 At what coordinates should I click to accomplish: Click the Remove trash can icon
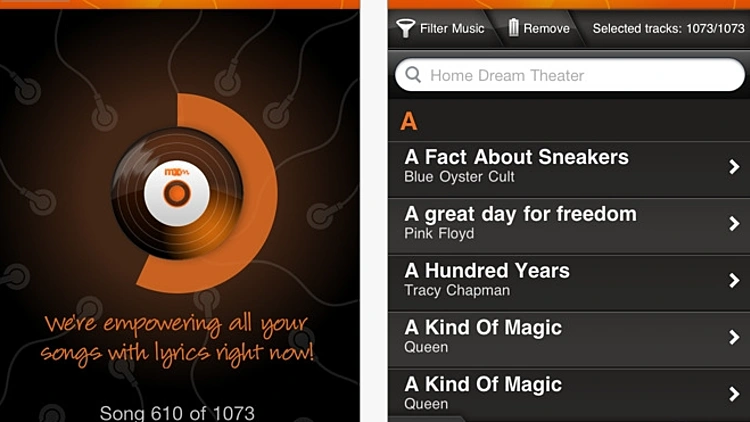pyautogui.click(x=513, y=28)
